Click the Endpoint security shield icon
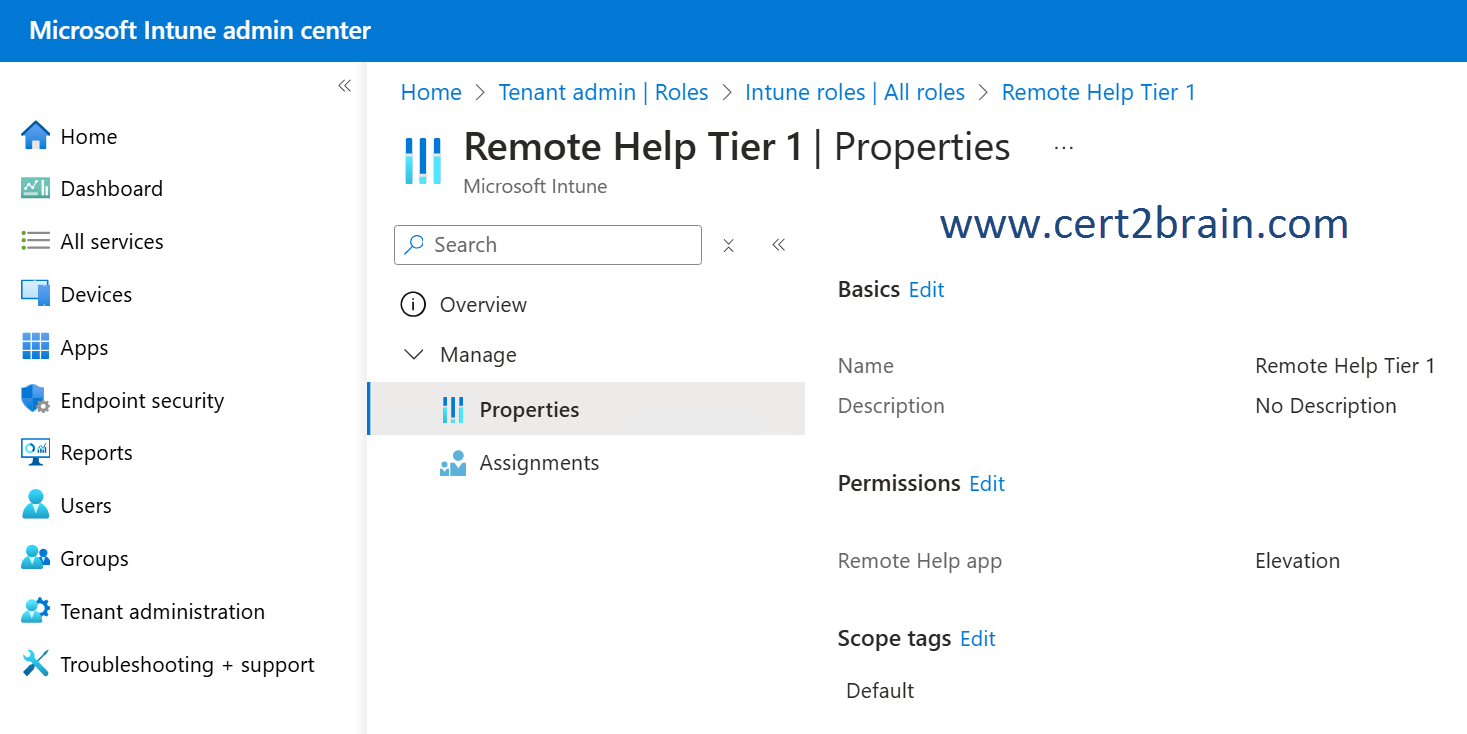This screenshot has width=1467, height=734. click(x=35, y=400)
